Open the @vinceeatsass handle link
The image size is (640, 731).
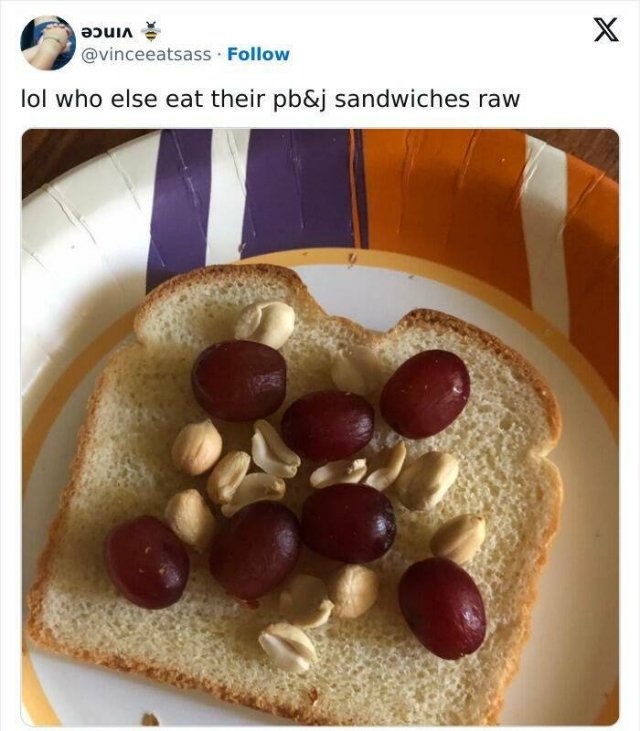pos(146,54)
